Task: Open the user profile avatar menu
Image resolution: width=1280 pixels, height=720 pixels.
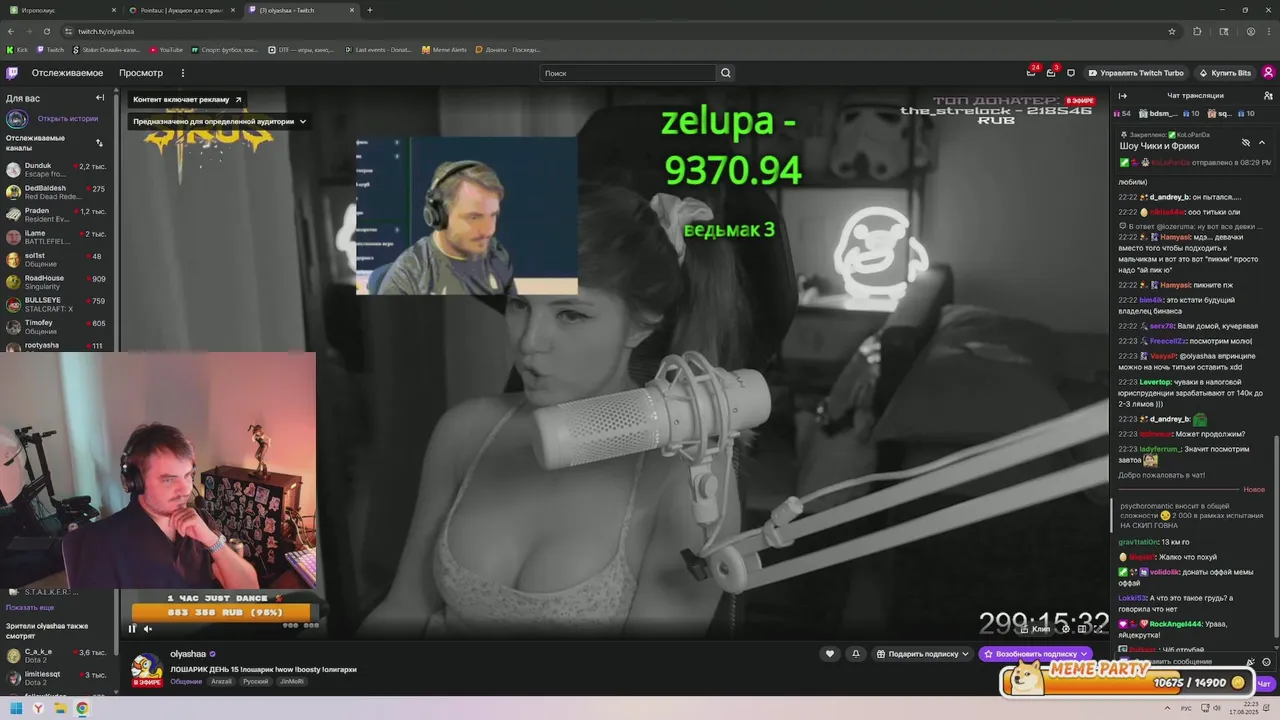Action: (x=1268, y=73)
